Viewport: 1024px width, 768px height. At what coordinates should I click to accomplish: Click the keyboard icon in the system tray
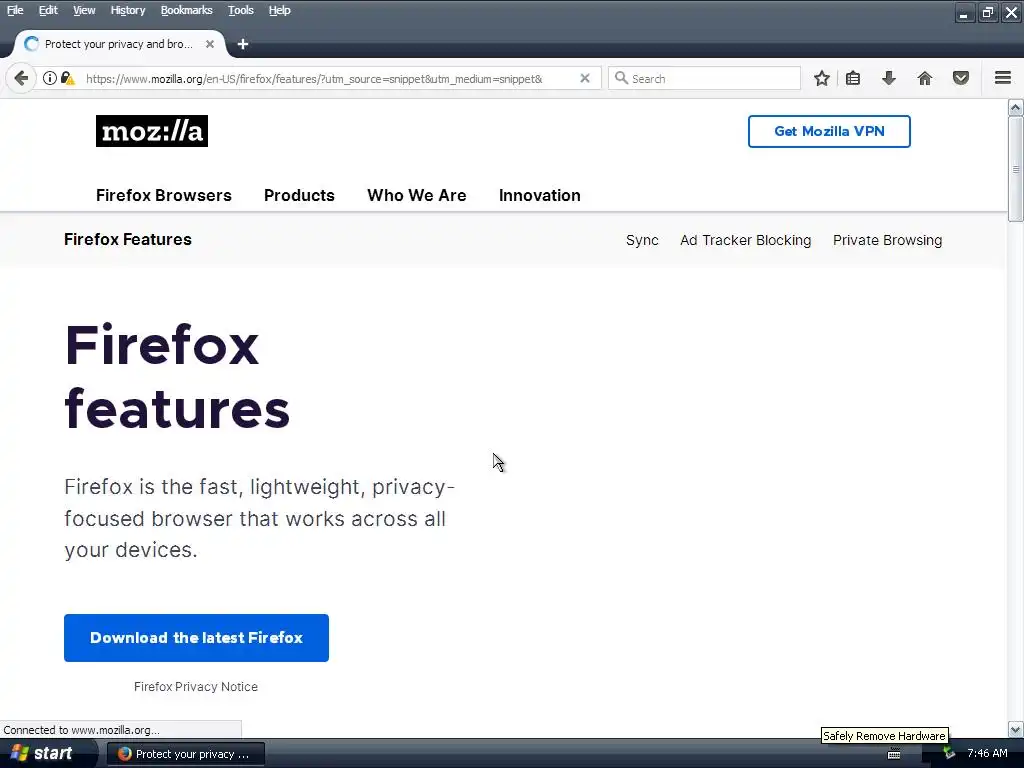[x=894, y=754]
